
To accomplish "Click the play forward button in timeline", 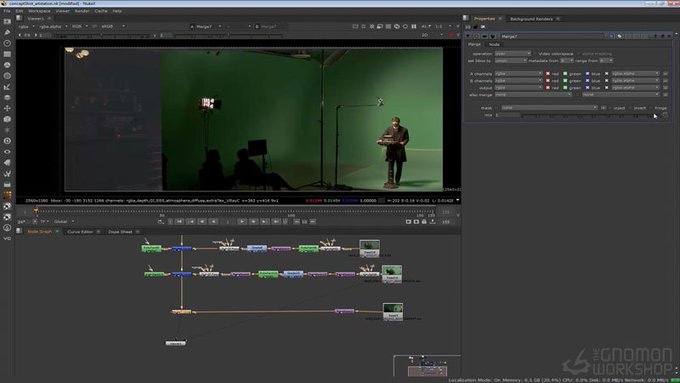I will 242,222.
